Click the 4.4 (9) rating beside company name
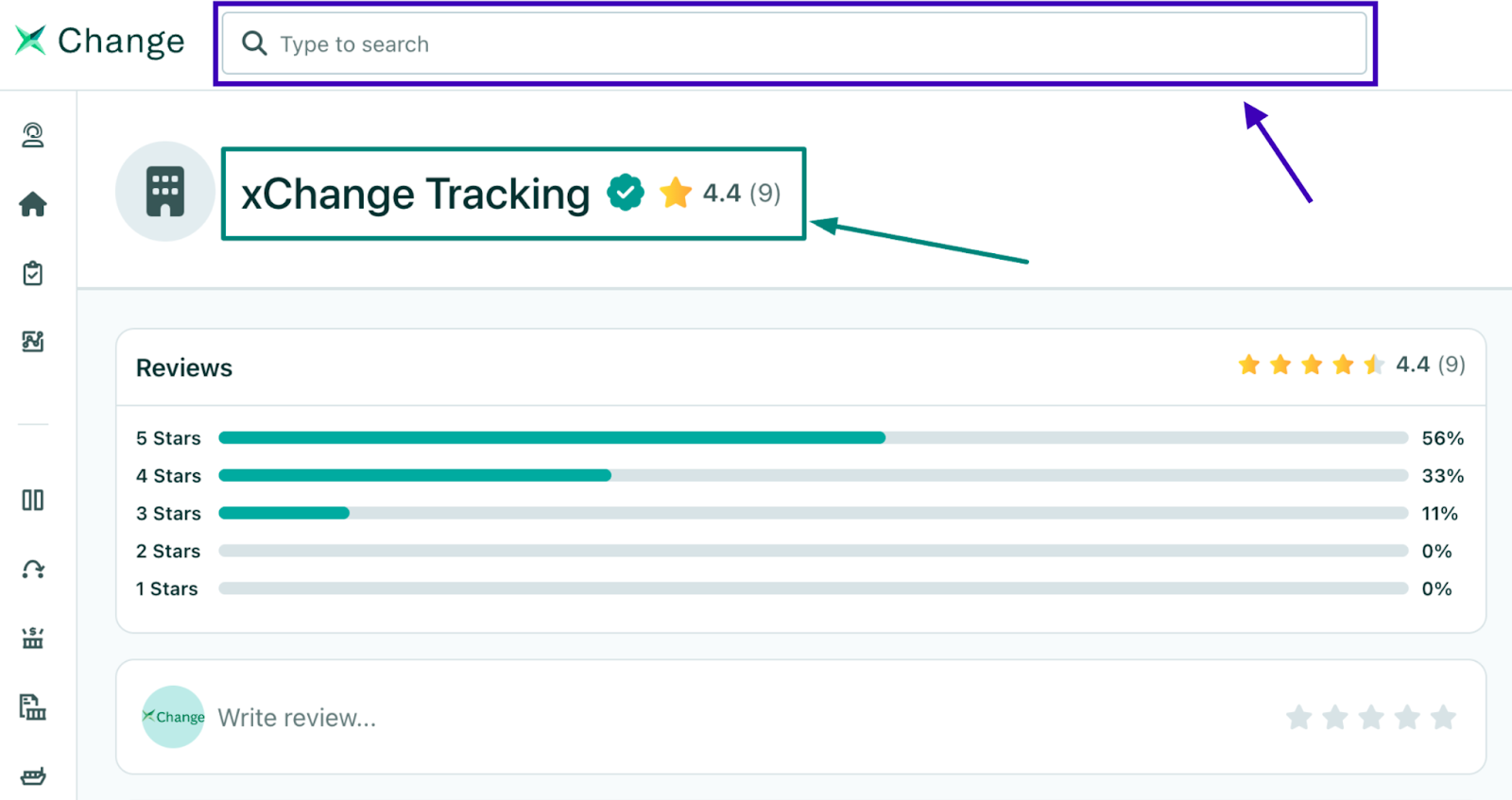This screenshot has height=800, width=1512. coord(728,194)
